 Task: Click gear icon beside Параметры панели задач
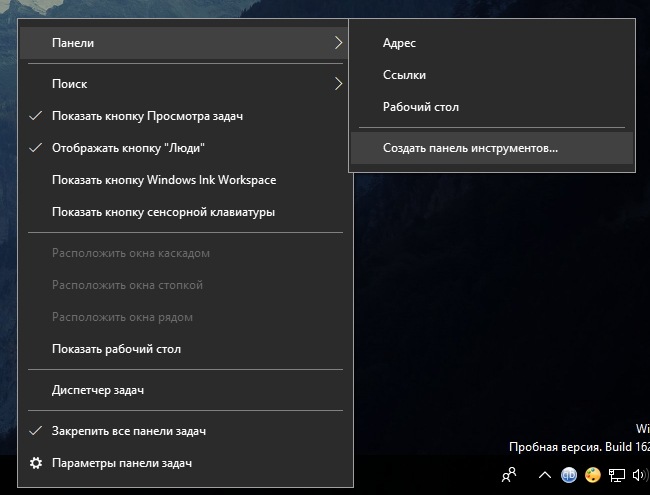pyautogui.click(x=36, y=463)
